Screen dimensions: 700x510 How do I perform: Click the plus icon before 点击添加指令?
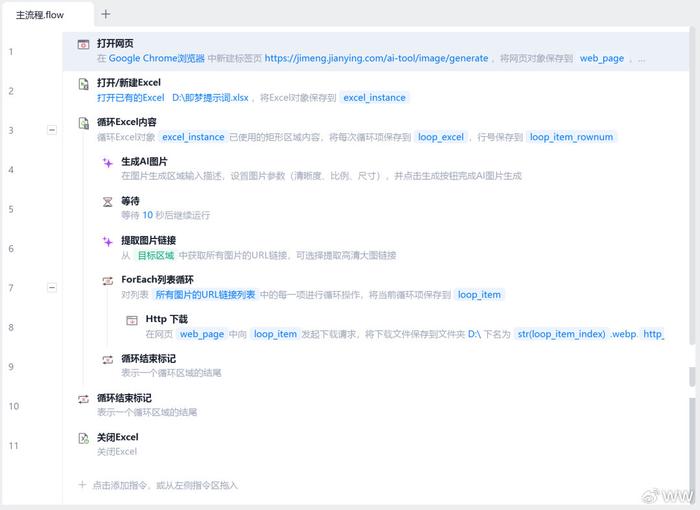point(82,485)
